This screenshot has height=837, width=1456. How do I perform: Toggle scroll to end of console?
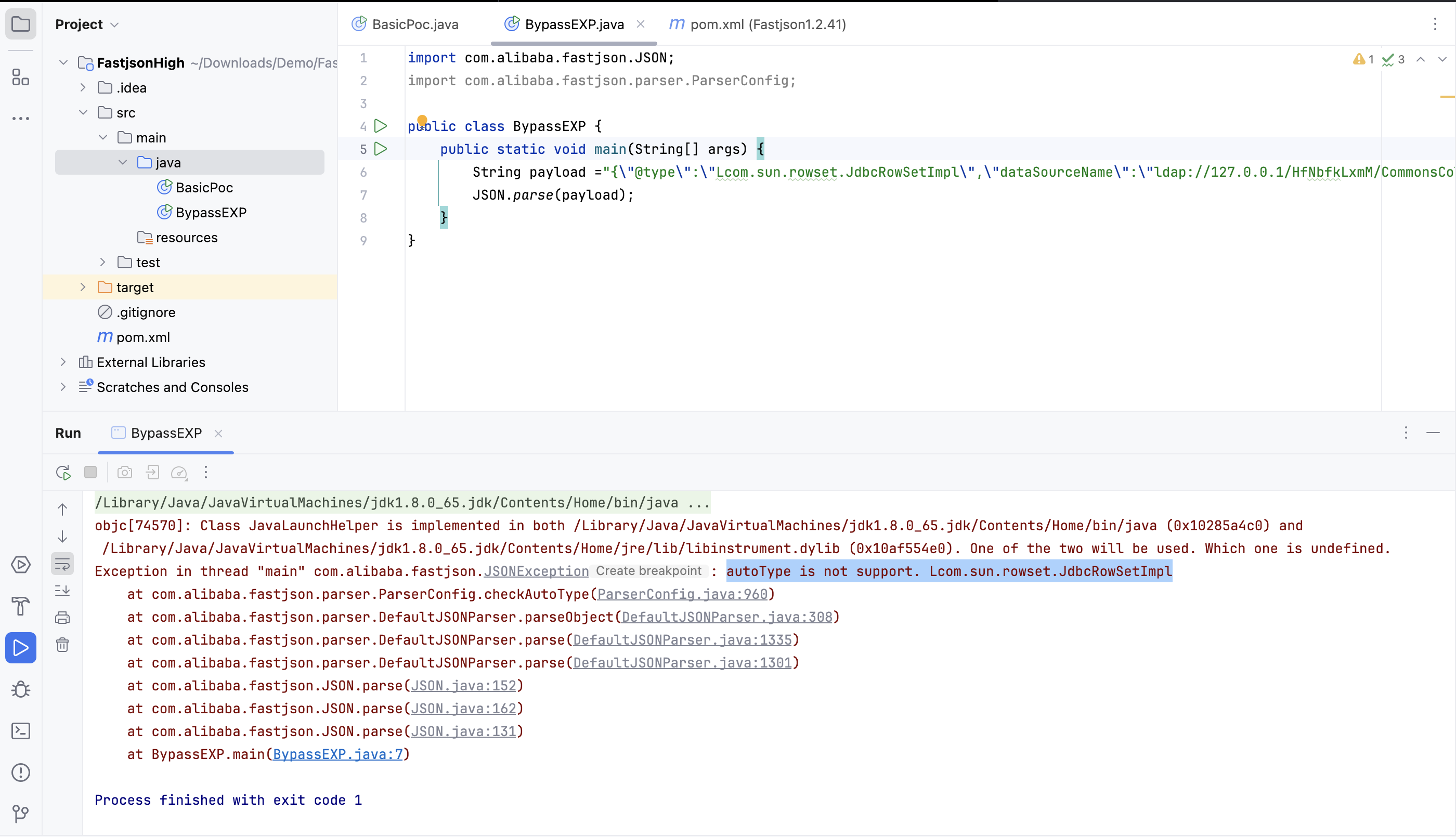[62, 591]
